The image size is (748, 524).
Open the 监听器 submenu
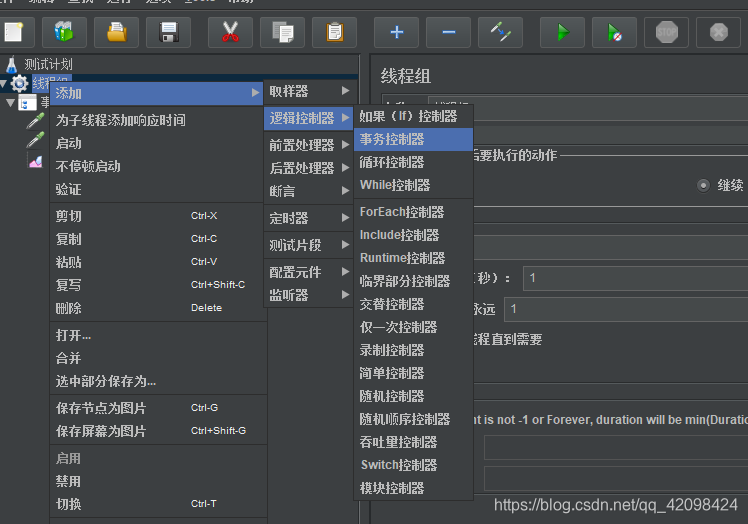(309, 295)
